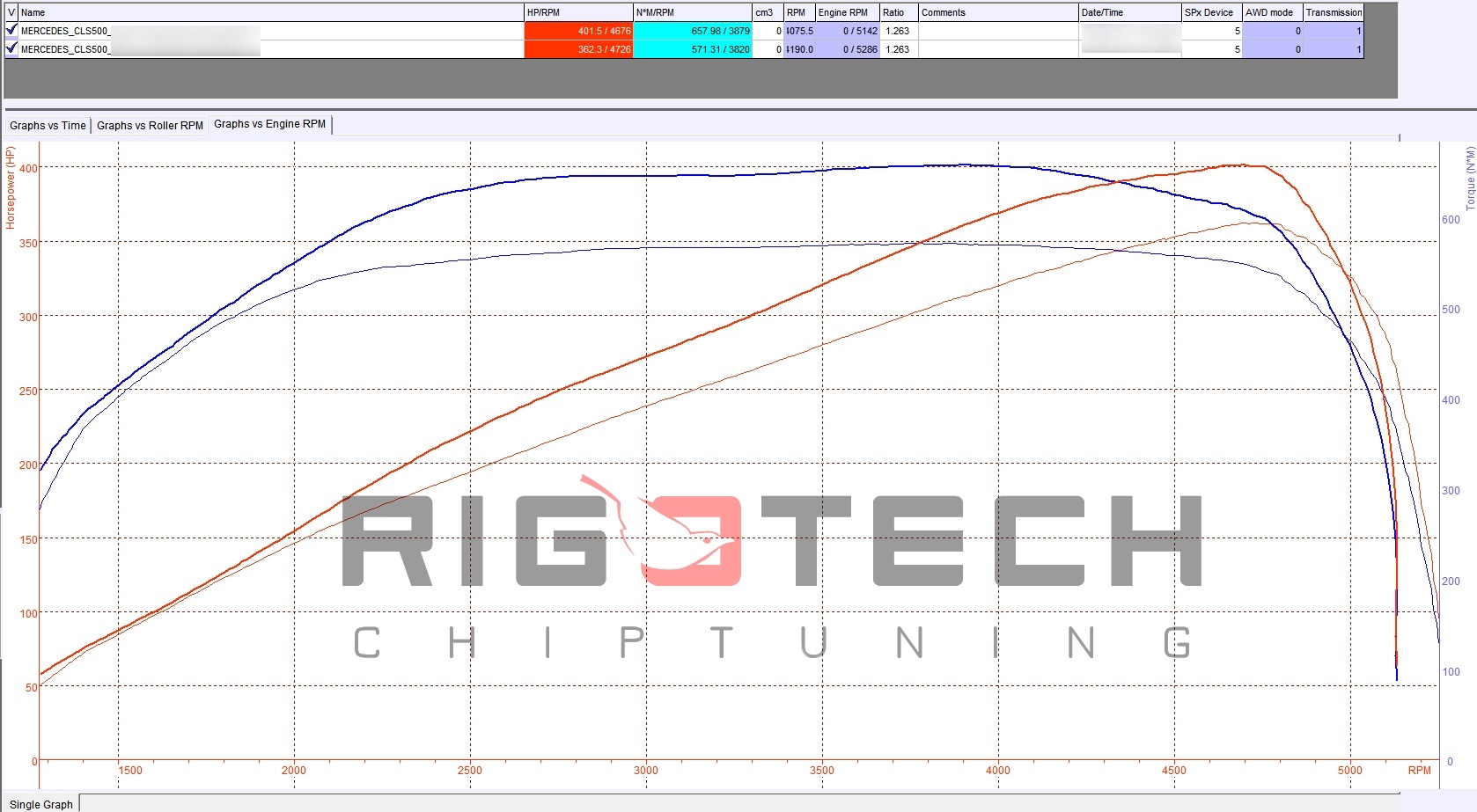Open the Single Graph tab
The image size is (1477, 812).
[41, 804]
